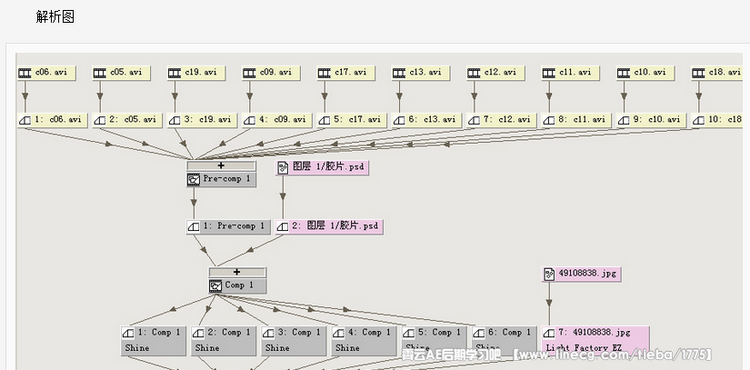
Task: Select footage node c10.avi
Action: 645,73
